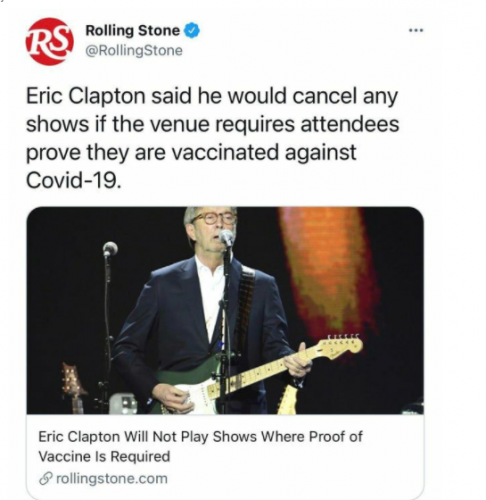
Task: Click the left standalone microphone in photo
Action: click(110, 250)
